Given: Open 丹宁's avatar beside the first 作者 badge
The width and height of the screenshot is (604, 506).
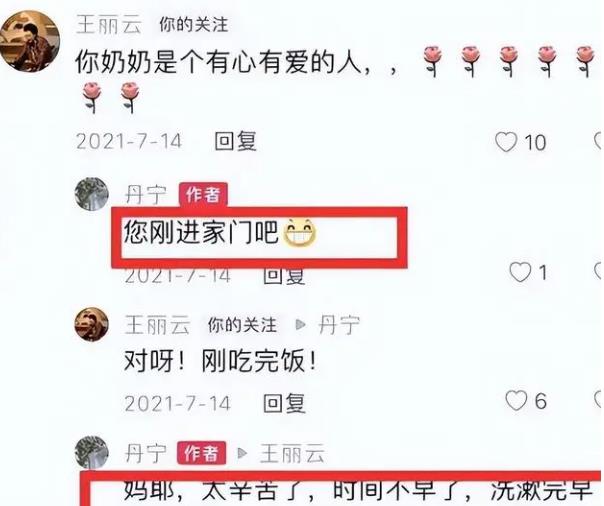Looking at the screenshot, I should (91, 194).
